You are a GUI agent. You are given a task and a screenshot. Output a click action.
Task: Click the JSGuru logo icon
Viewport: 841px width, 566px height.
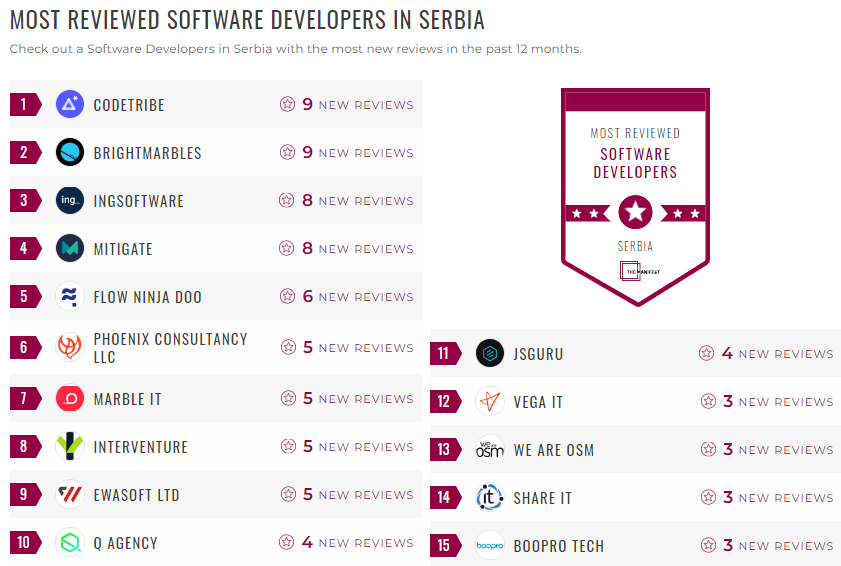pyautogui.click(x=490, y=353)
